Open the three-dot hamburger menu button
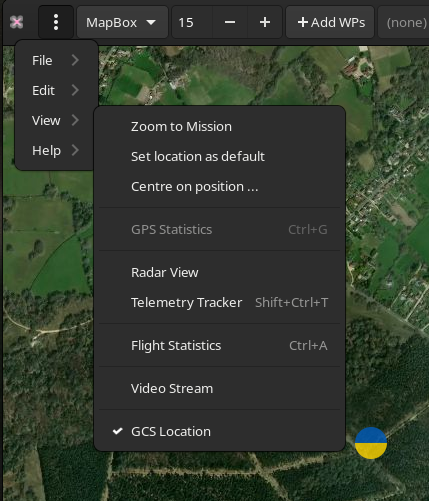This screenshot has height=501, width=429. point(56,22)
